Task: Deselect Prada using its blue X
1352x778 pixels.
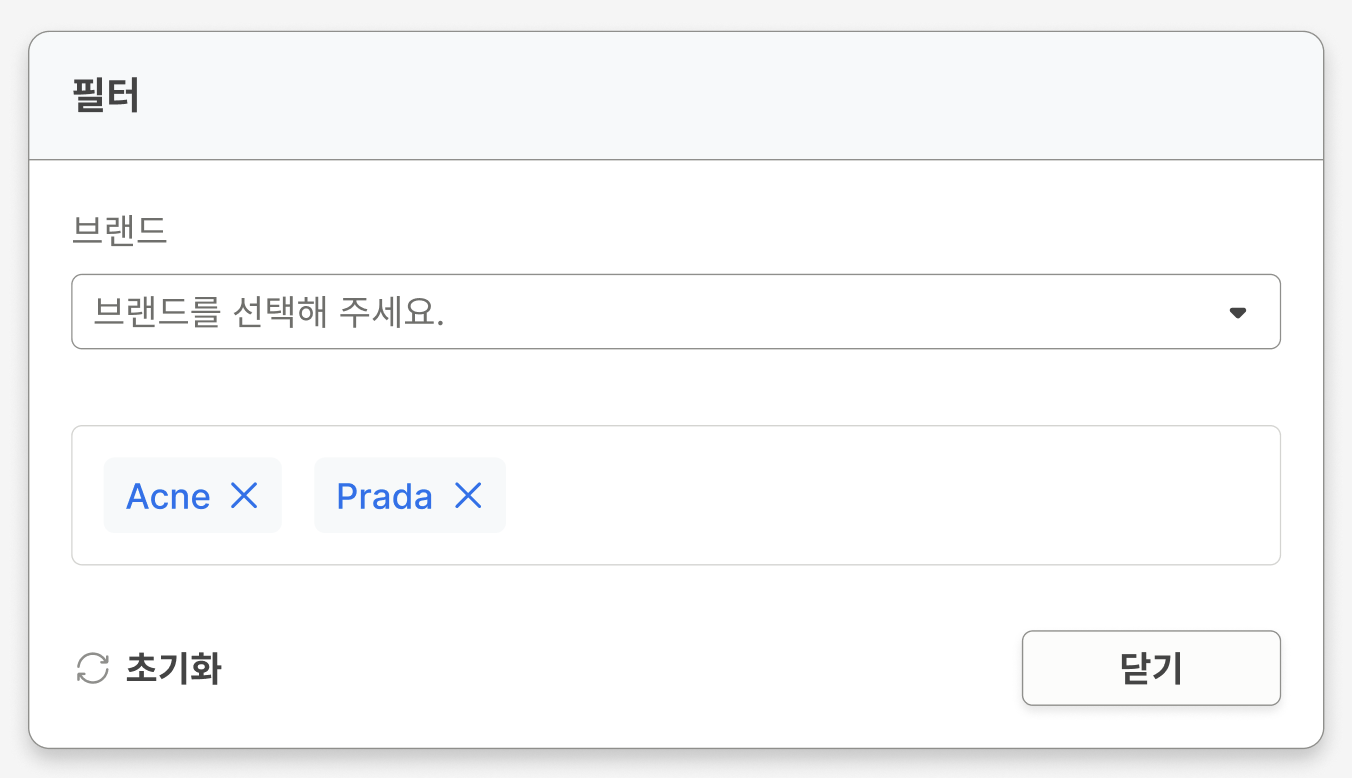Action: pyautogui.click(x=468, y=496)
